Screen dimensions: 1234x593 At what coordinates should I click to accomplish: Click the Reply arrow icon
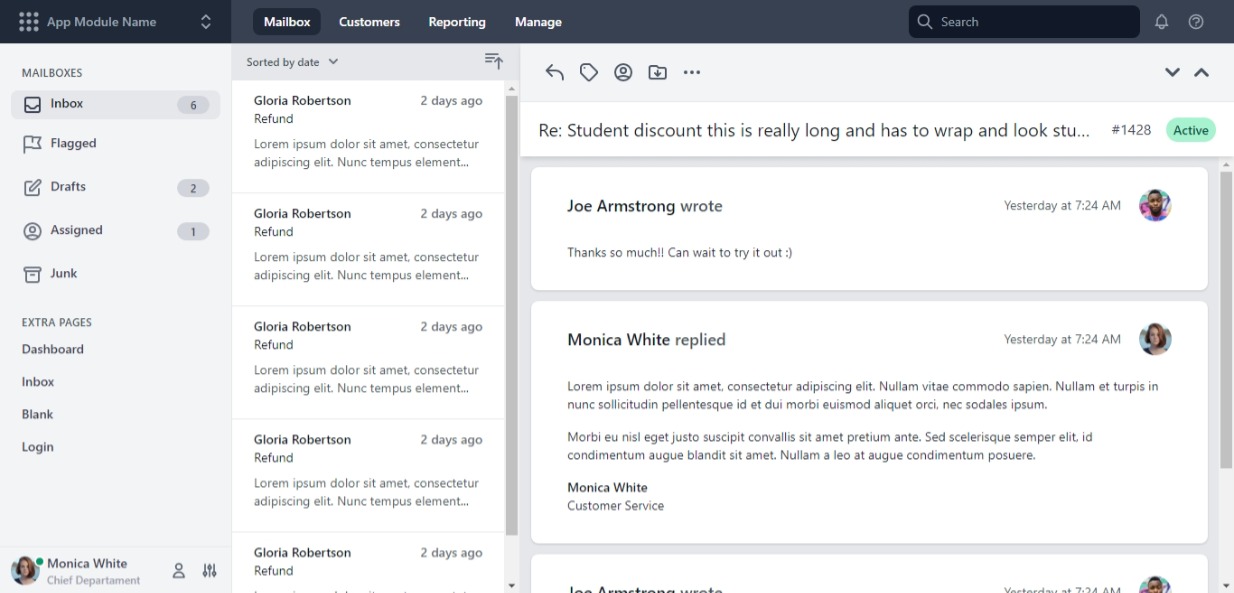click(555, 72)
